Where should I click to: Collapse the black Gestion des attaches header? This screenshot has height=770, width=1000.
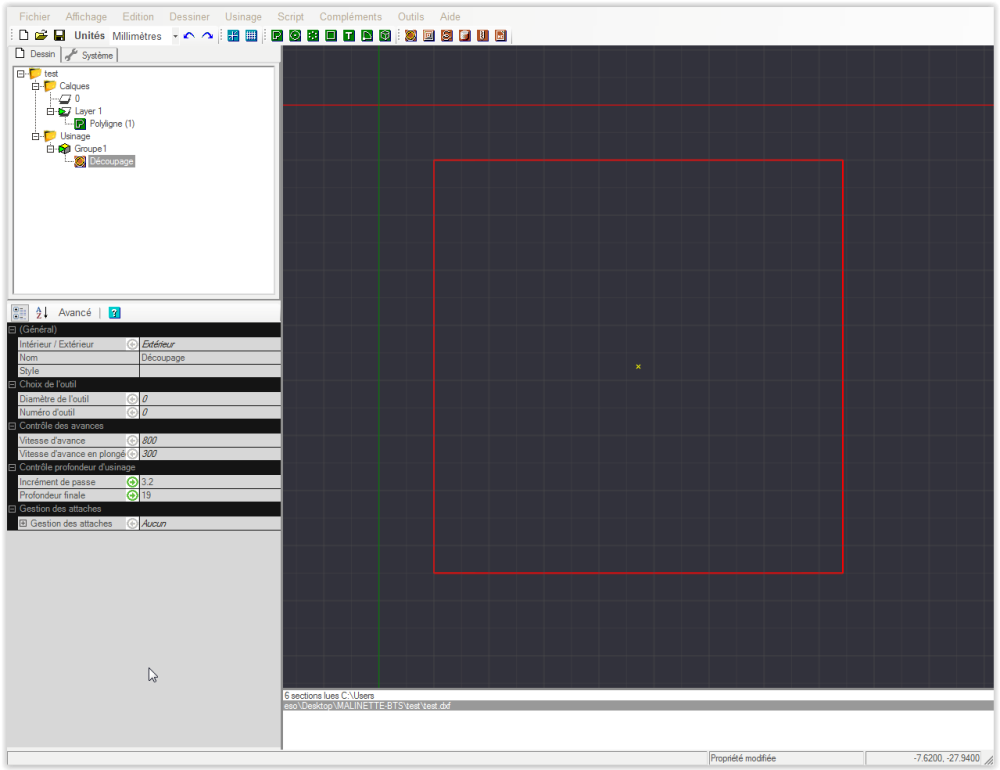pos(12,509)
